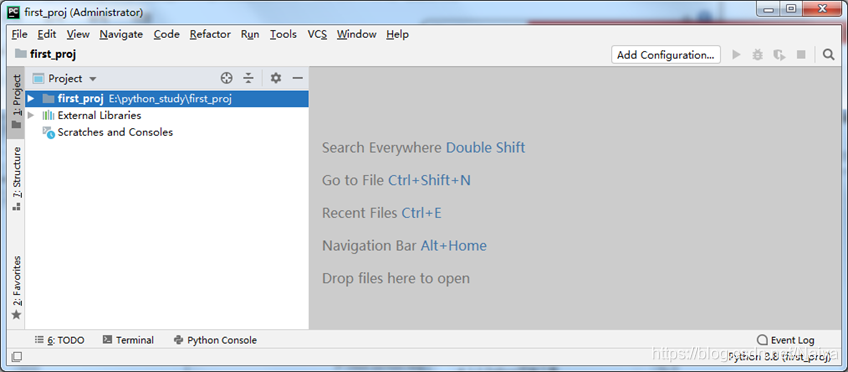The image size is (848, 372).
Task: Click the Double Shift shortcut text
Action: (485, 148)
